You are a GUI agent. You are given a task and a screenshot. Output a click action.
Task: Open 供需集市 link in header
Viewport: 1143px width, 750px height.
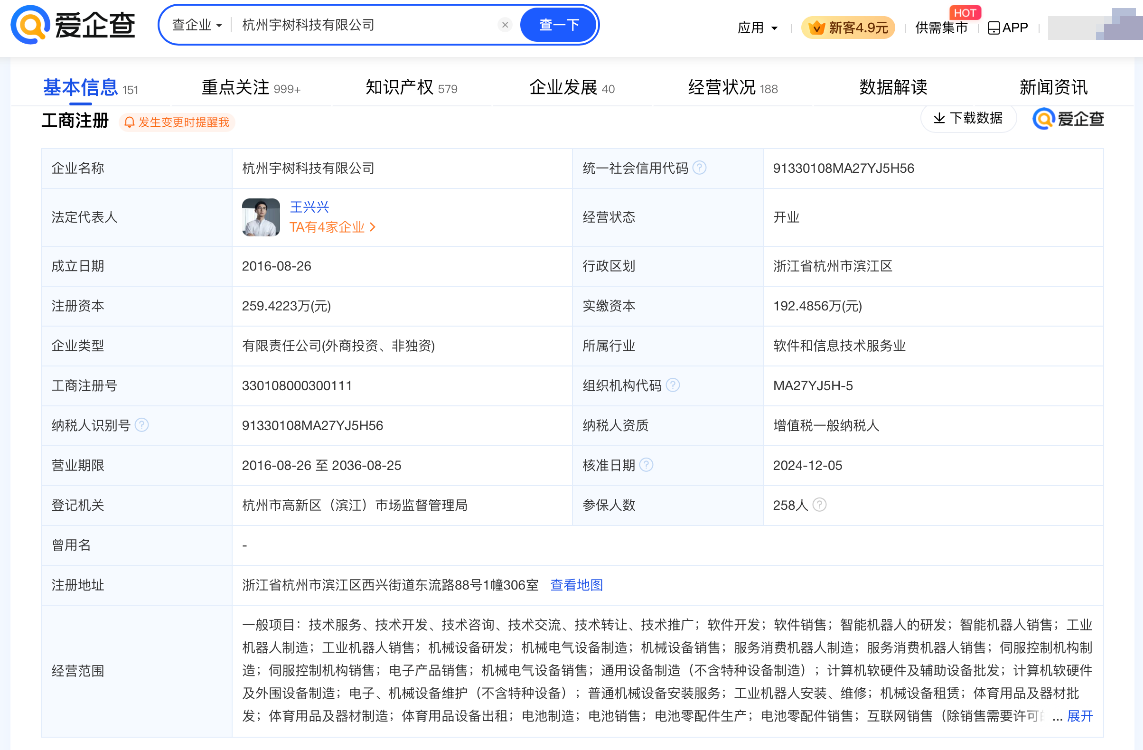(x=941, y=28)
